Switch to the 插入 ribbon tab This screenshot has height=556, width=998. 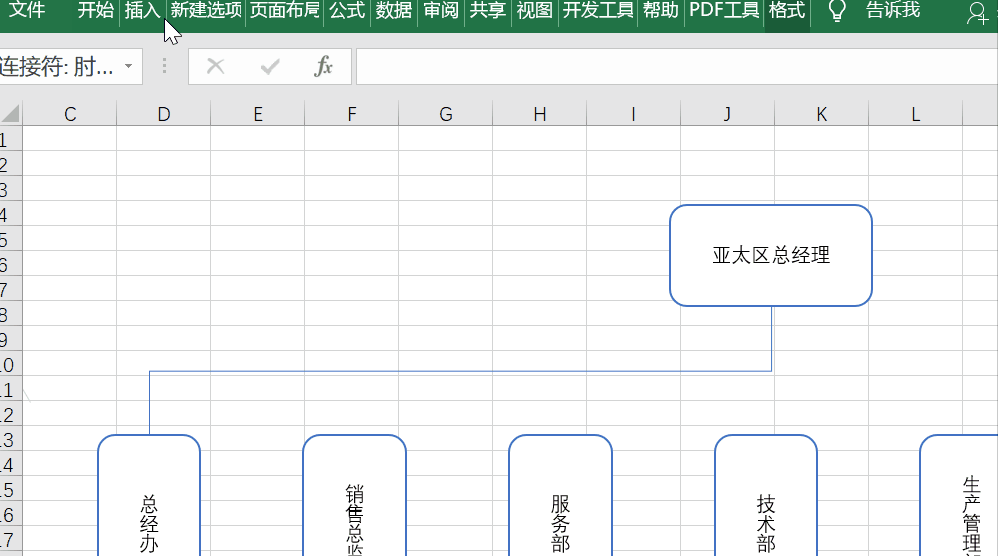pyautogui.click(x=142, y=10)
